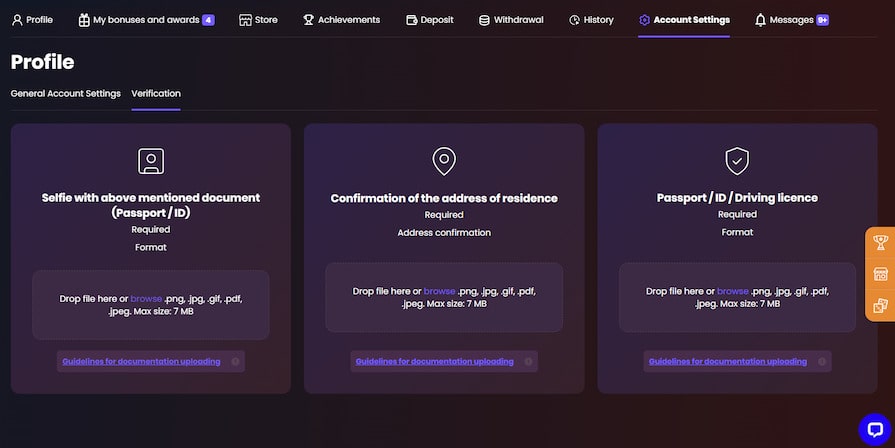Open the Deposit page
This screenshot has height=448, width=895.
(x=429, y=19)
